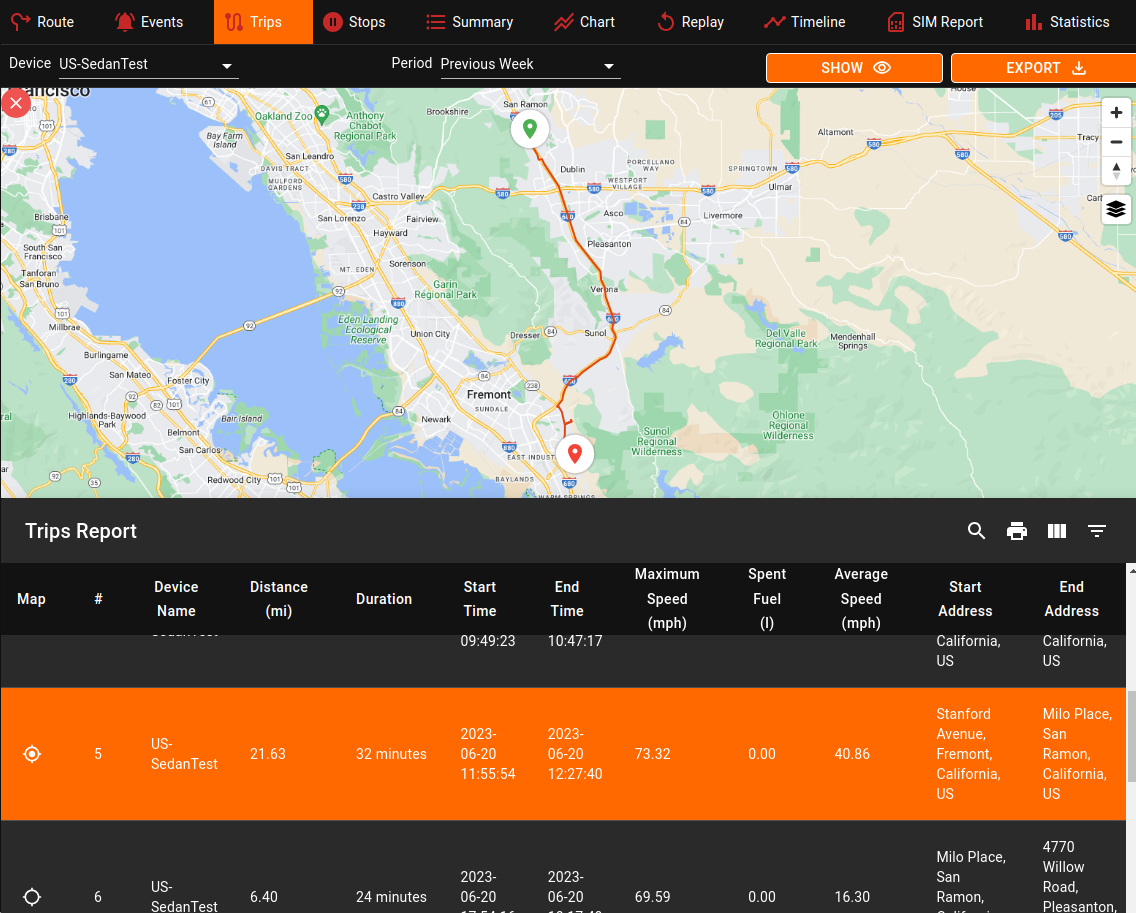This screenshot has width=1136, height=913.
Task: Sort by Start Time column
Action: click(480, 599)
